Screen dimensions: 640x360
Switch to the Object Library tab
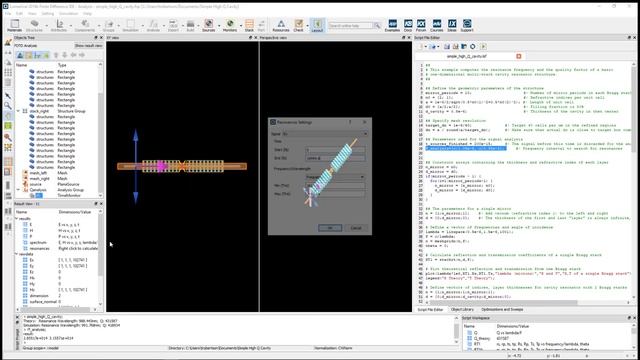click(462, 309)
